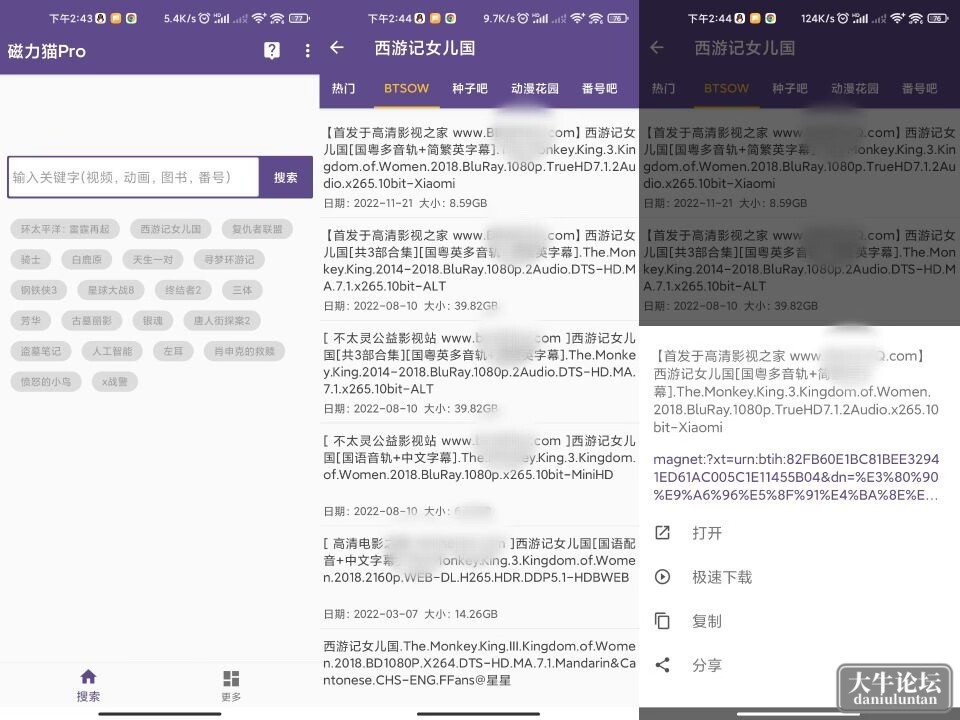The image size is (960, 720).
Task: Tap the 钢铁侠3 suggestion chip
Action: coord(39,290)
